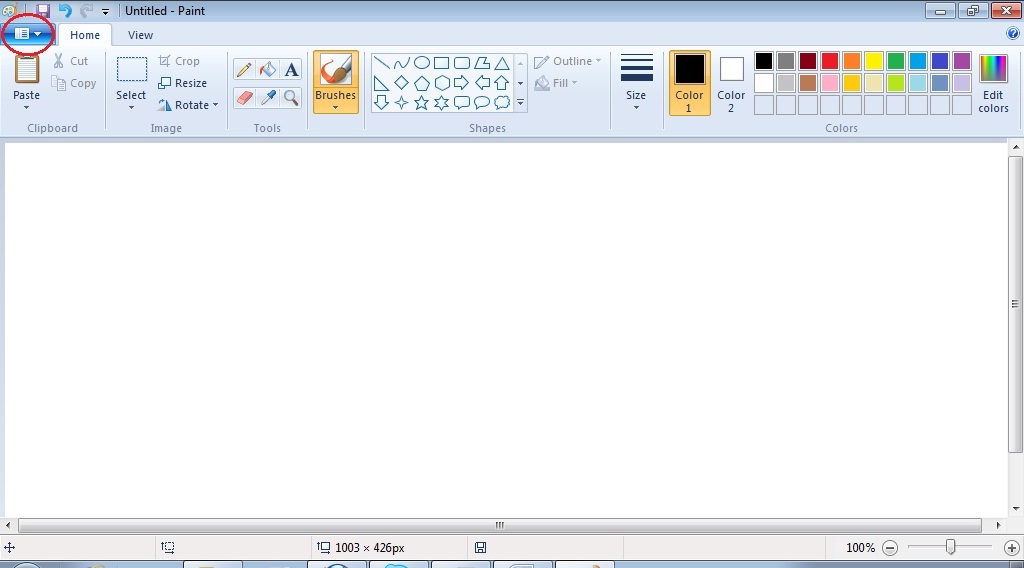This screenshot has width=1024, height=568.
Task: Click the vertical scrollbar down arrow
Action: click(1016, 509)
